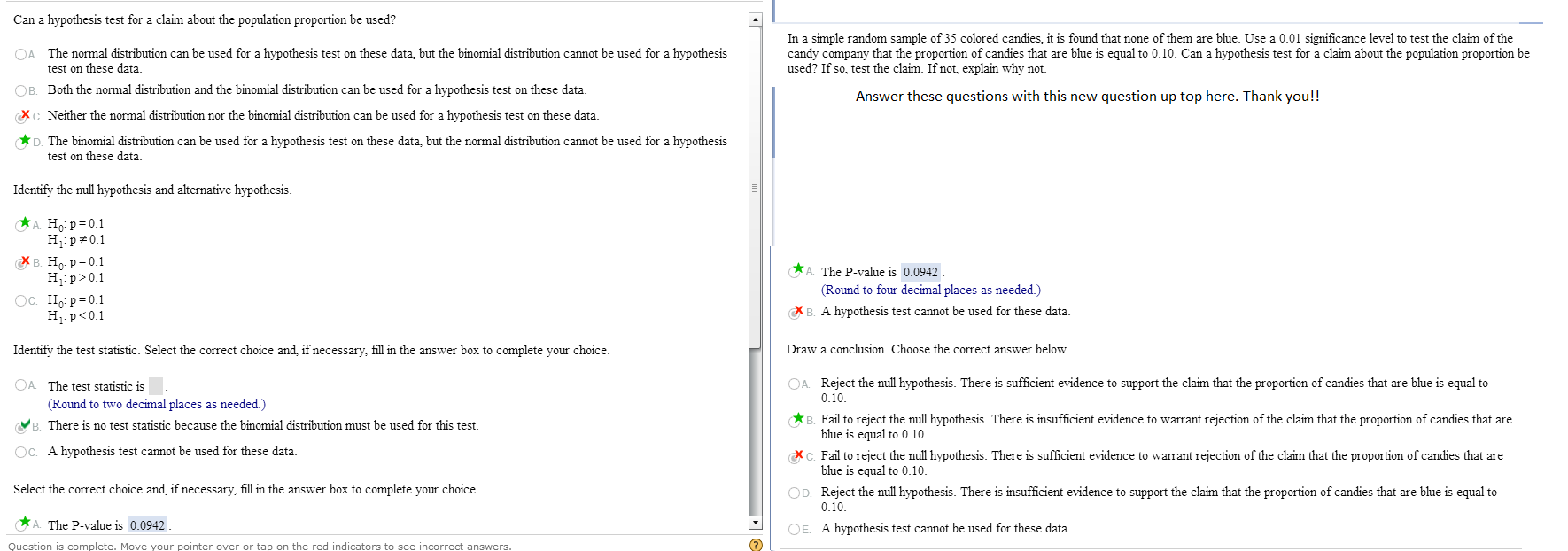
Task: Click 'Answer these questions with this new question' note
Action: tap(1087, 96)
